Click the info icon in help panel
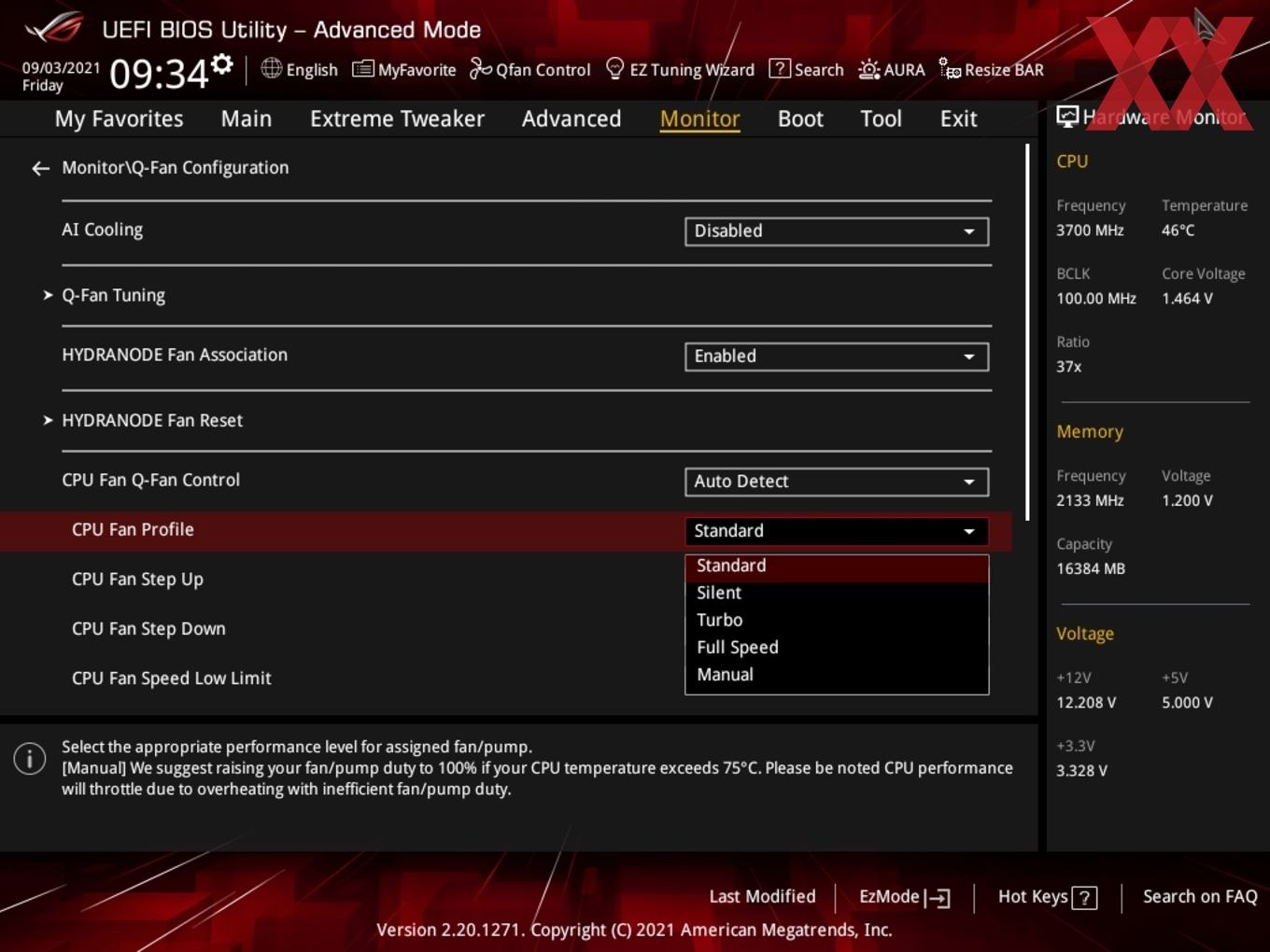The width and height of the screenshot is (1270, 952). point(30,758)
